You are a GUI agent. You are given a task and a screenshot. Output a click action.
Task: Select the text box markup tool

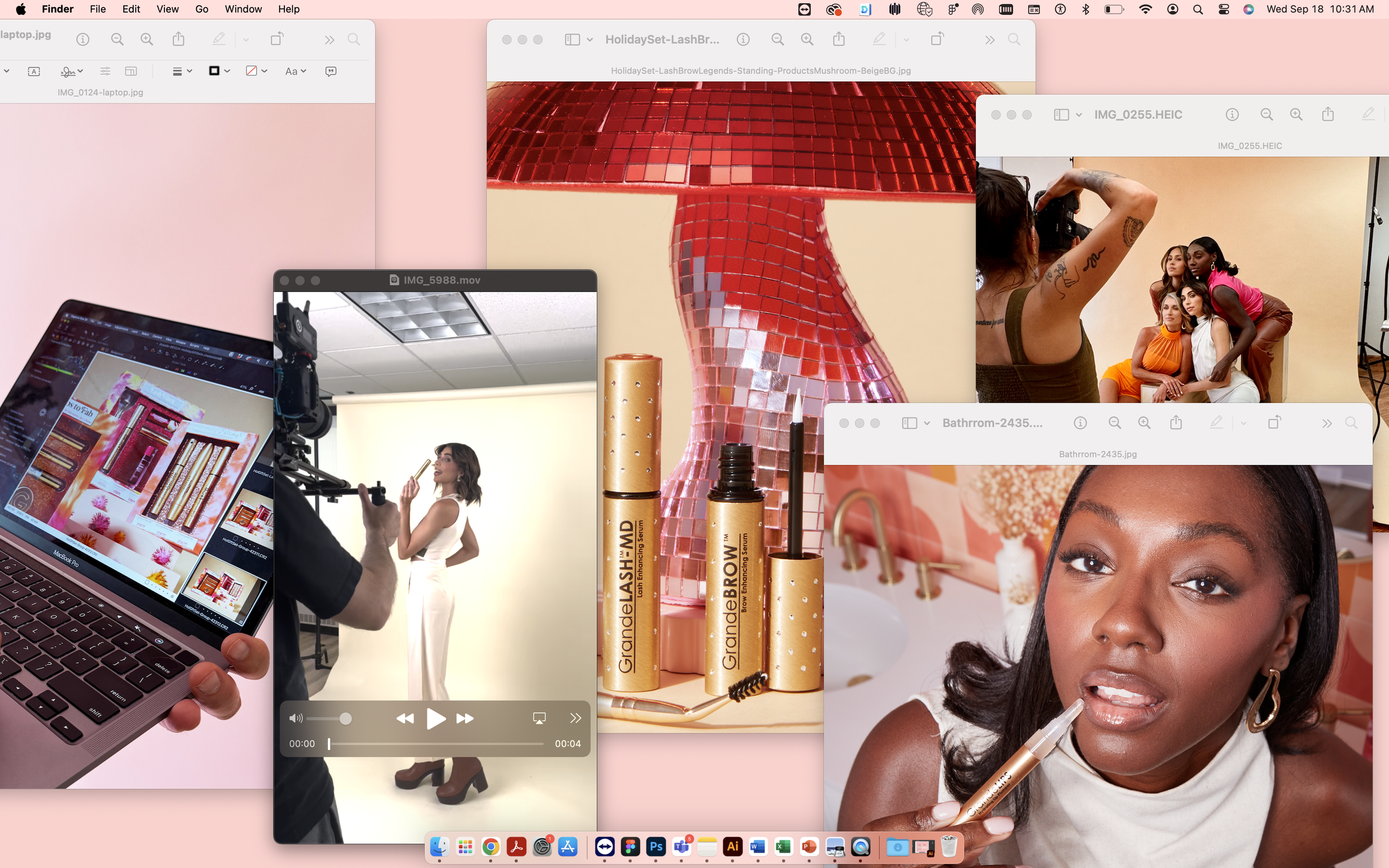click(x=34, y=71)
